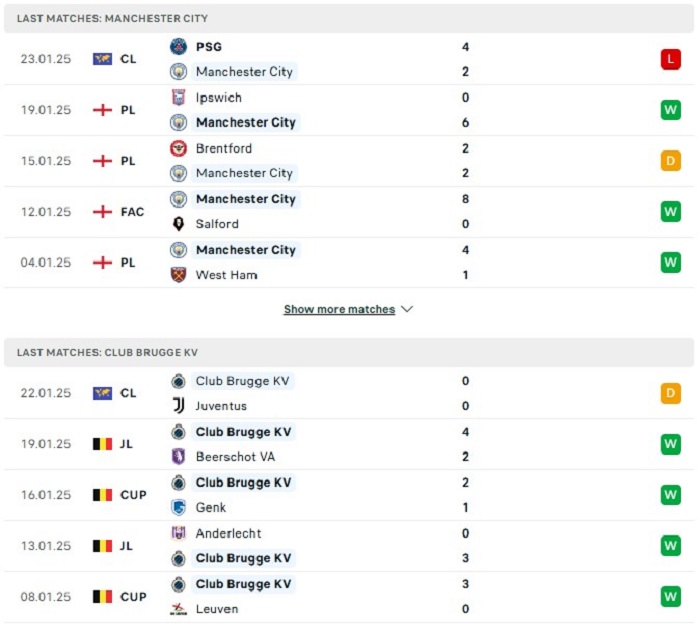Click the Anderlecht club crest icon

(x=178, y=533)
